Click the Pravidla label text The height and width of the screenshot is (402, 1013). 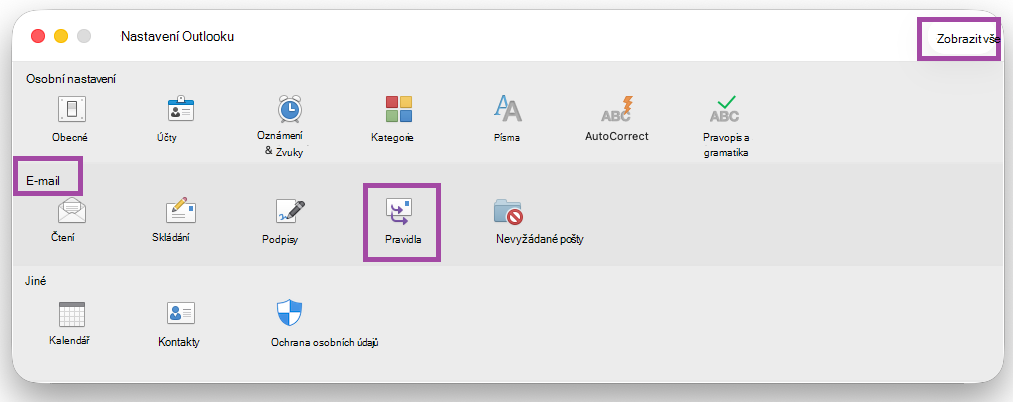point(402,239)
